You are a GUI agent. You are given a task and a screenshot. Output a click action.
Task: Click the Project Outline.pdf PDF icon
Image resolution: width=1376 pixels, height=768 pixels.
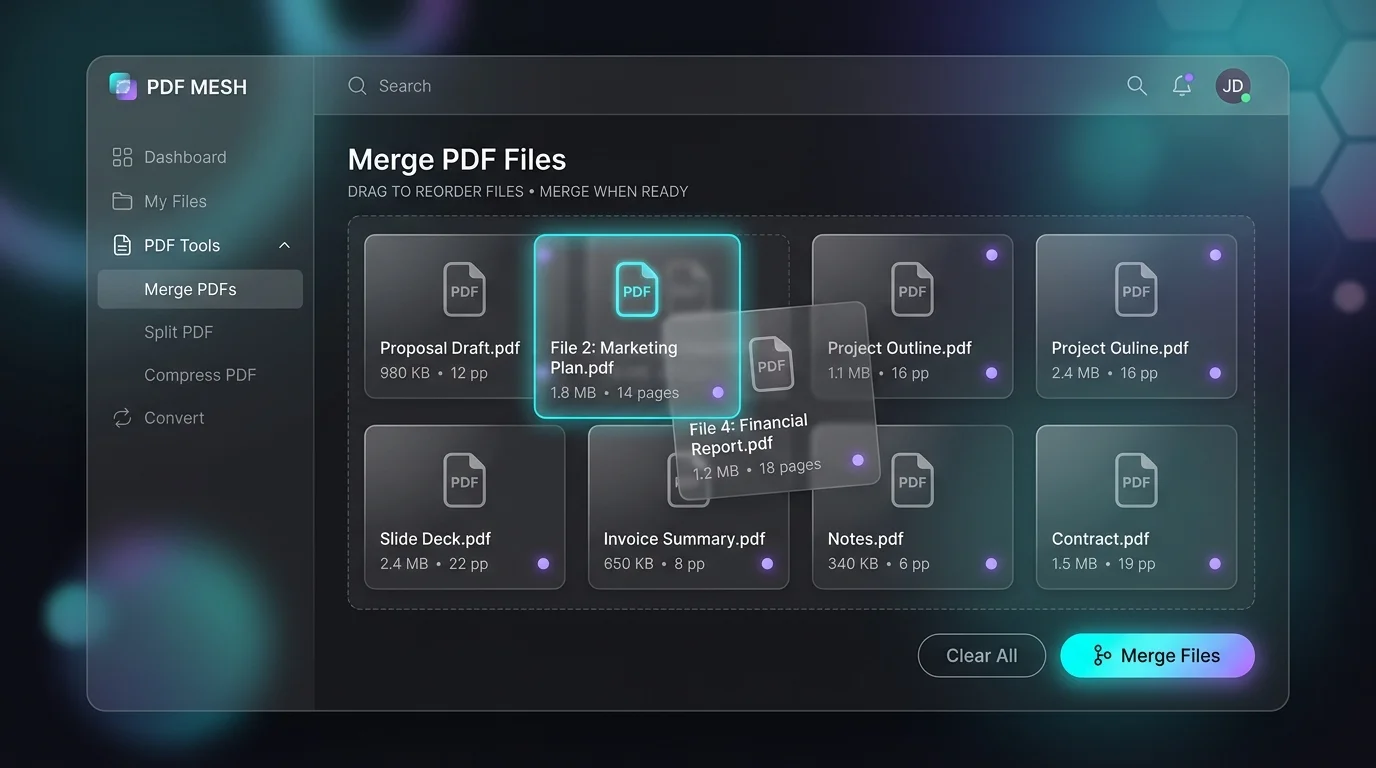click(x=913, y=290)
